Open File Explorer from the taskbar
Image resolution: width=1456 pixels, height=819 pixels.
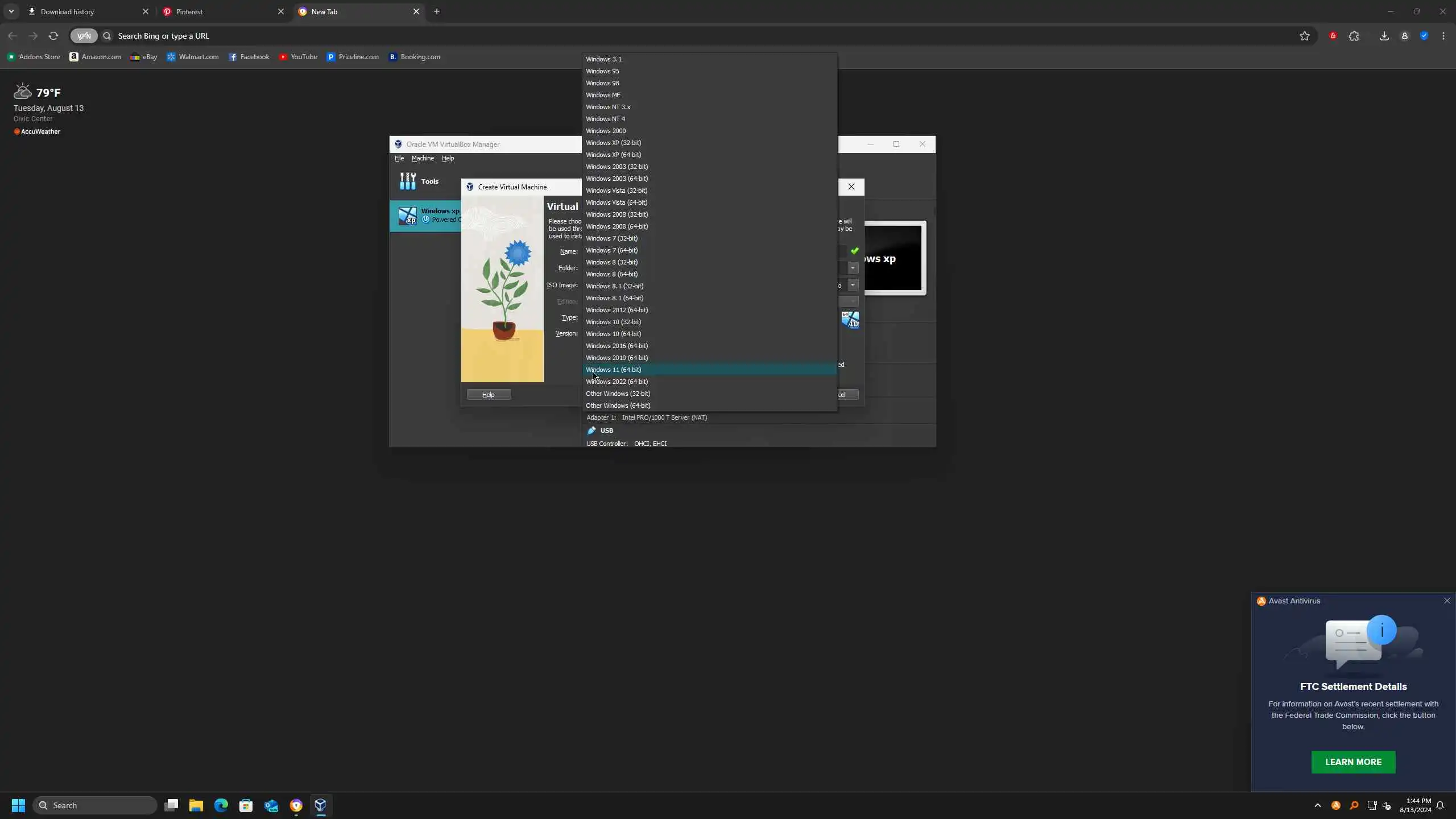pos(196,805)
